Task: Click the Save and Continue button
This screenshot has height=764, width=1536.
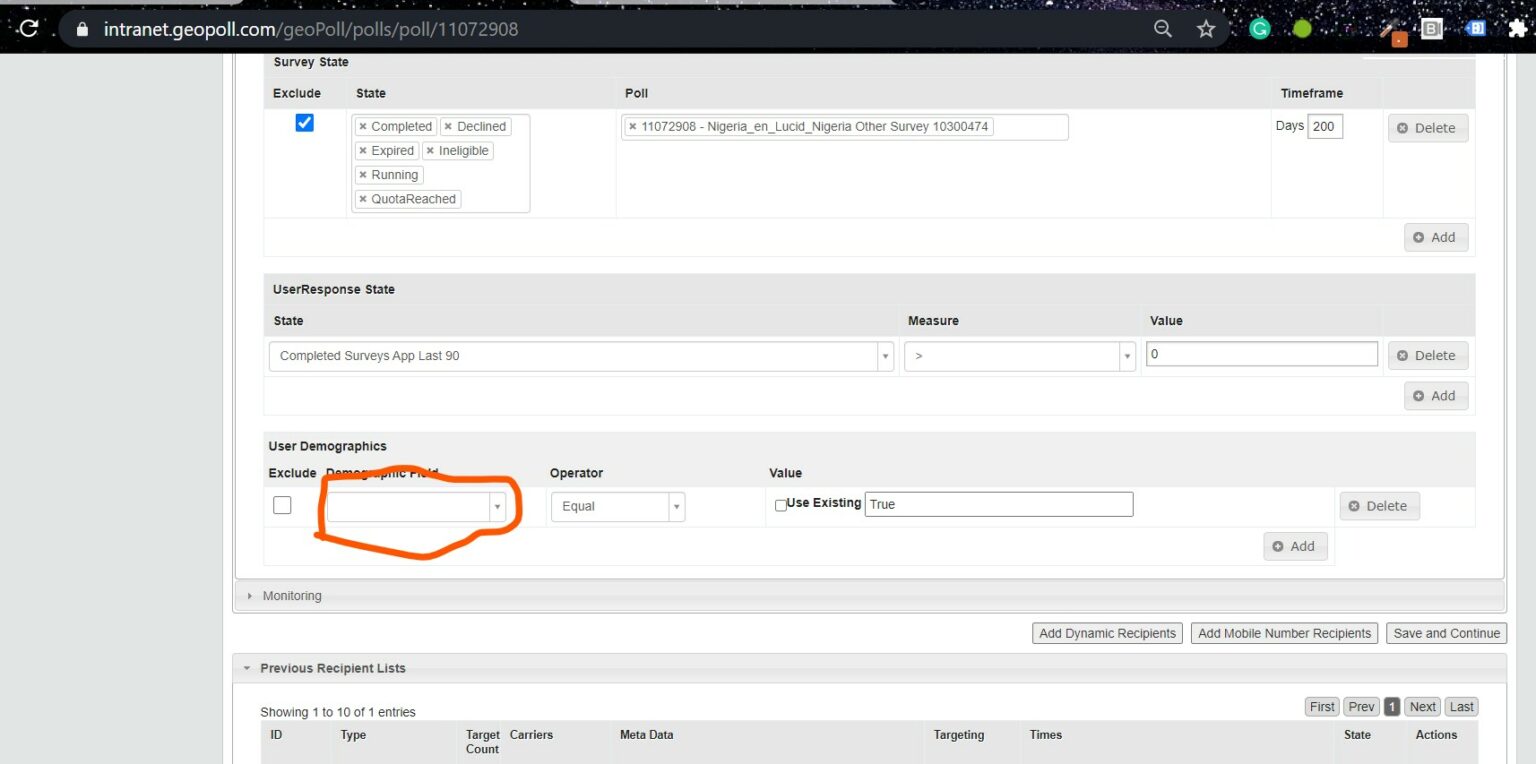Action: point(1446,633)
